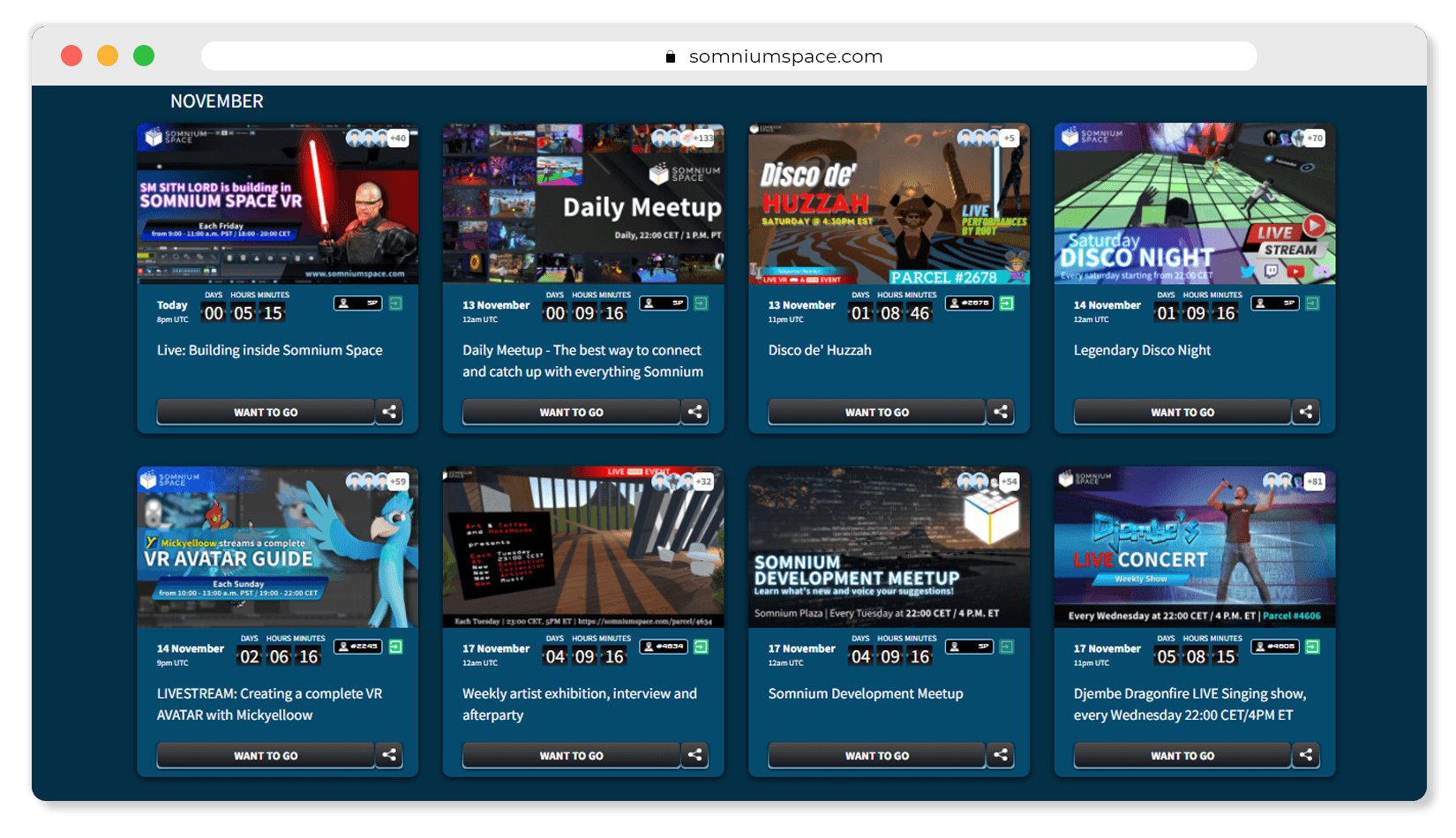Click the green maximize window button
Viewport: 1456px width, 838px height.
pyautogui.click(x=144, y=56)
